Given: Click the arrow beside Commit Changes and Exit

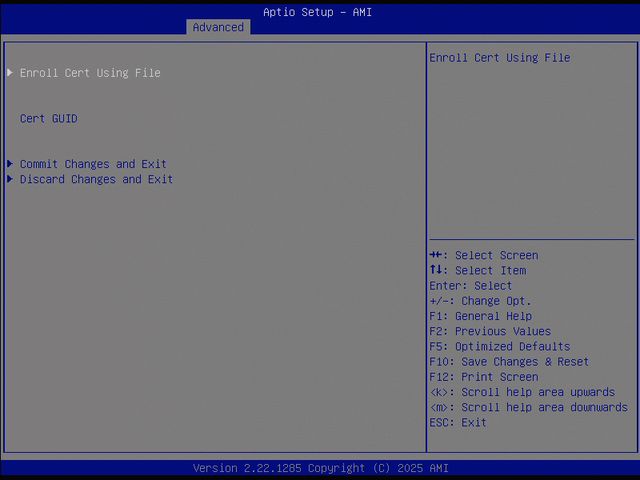Looking at the screenshot, I should tap(10, 164).
